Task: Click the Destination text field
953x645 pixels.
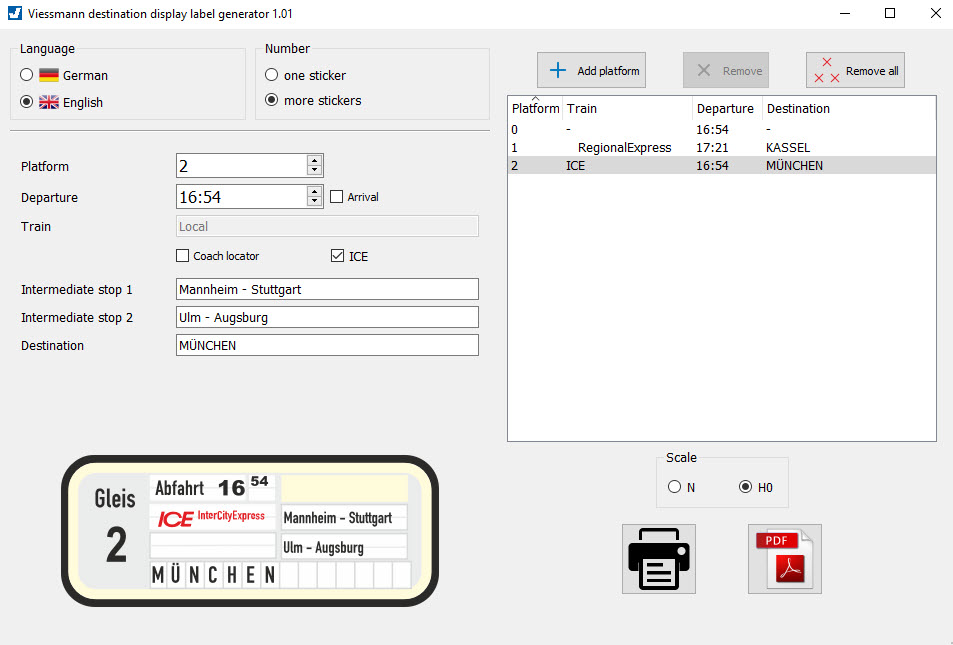Action: tap(327, 345)
